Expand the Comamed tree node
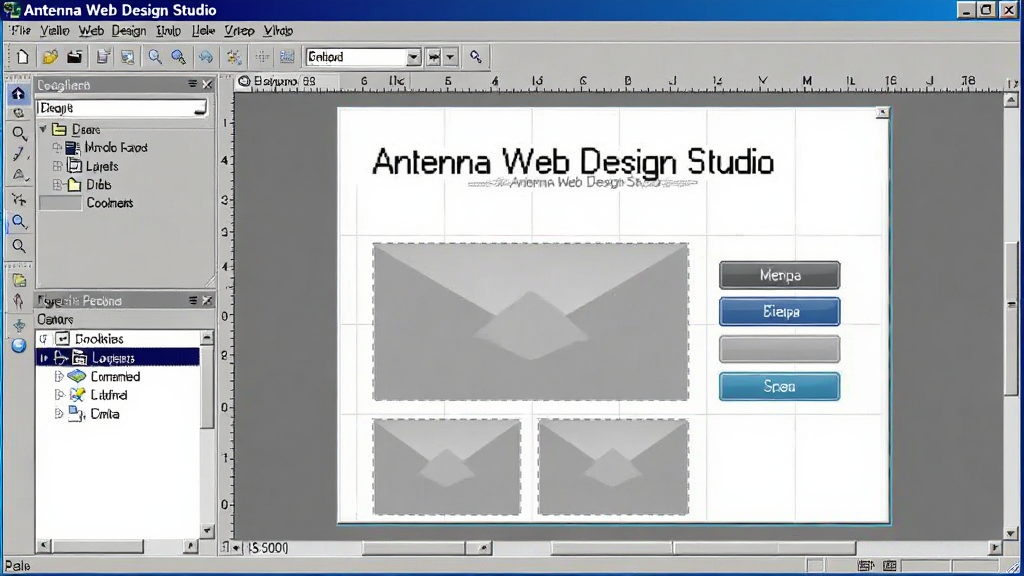This screenshot has height=576, width=1024. click(x=59, y=376)
